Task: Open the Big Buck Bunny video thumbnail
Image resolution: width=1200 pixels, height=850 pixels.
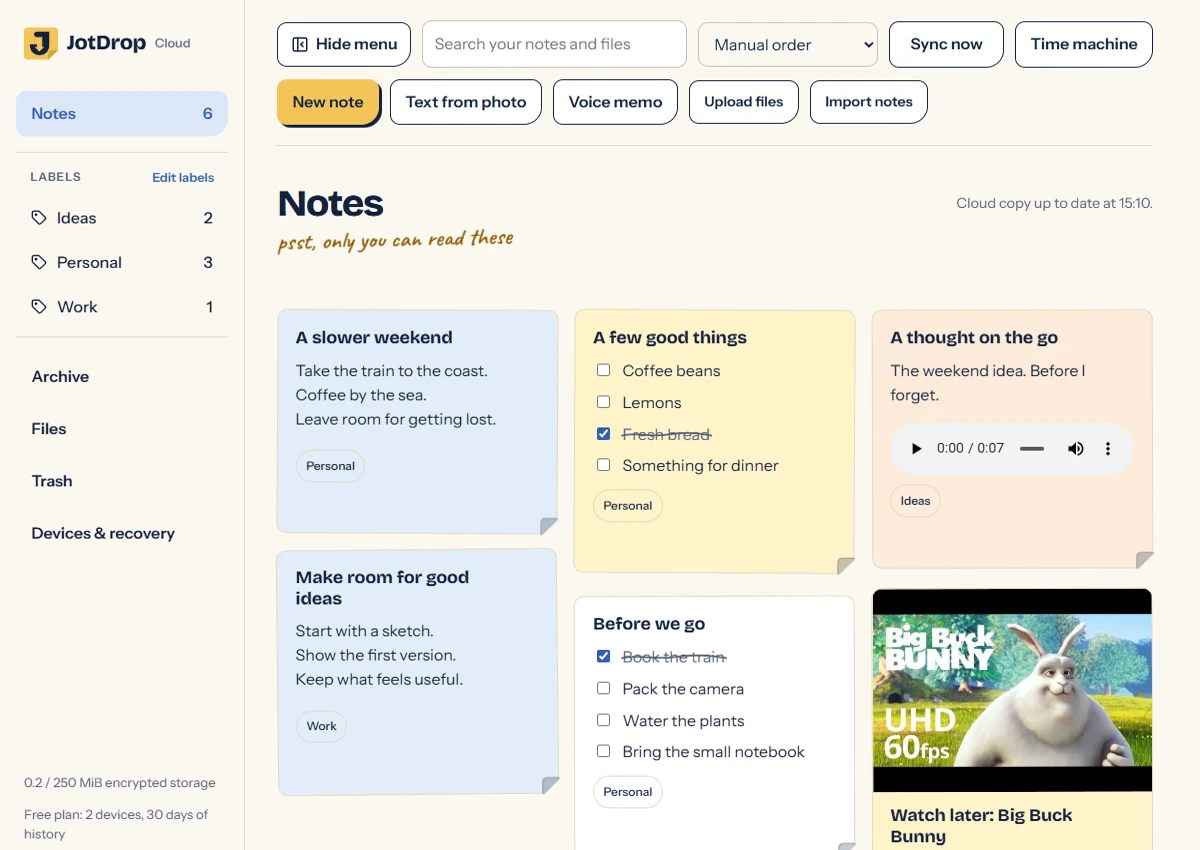Action: pos(1012,690)
